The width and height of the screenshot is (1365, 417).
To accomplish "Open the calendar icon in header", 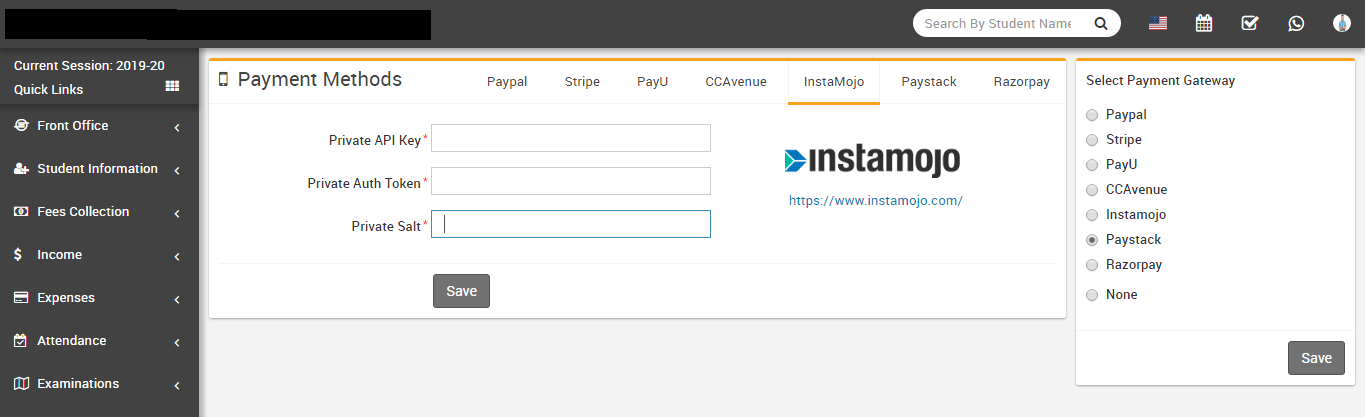I will [x=1204, y=23].
